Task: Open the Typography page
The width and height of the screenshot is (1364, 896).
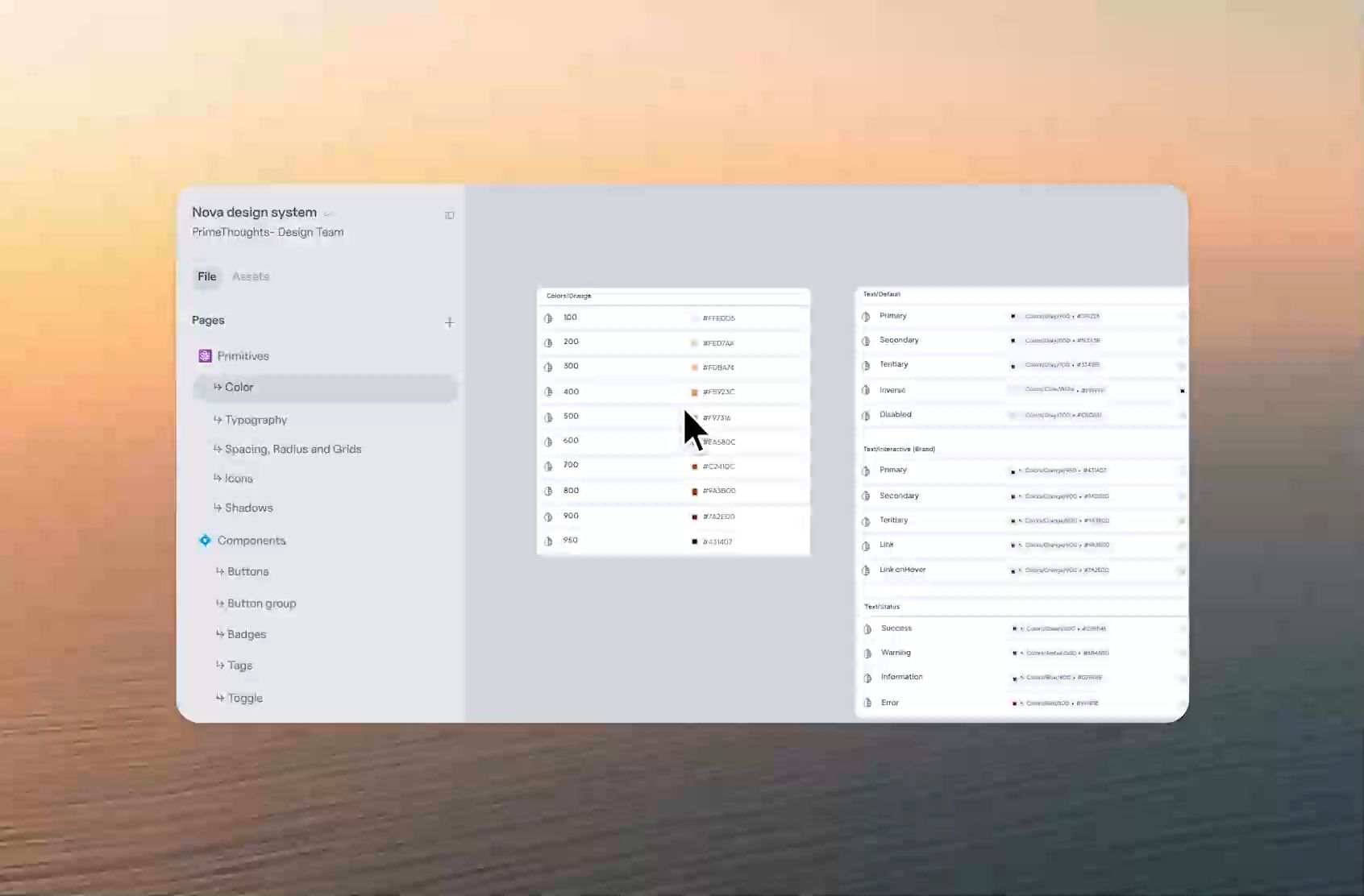Action: pos(256,420)
